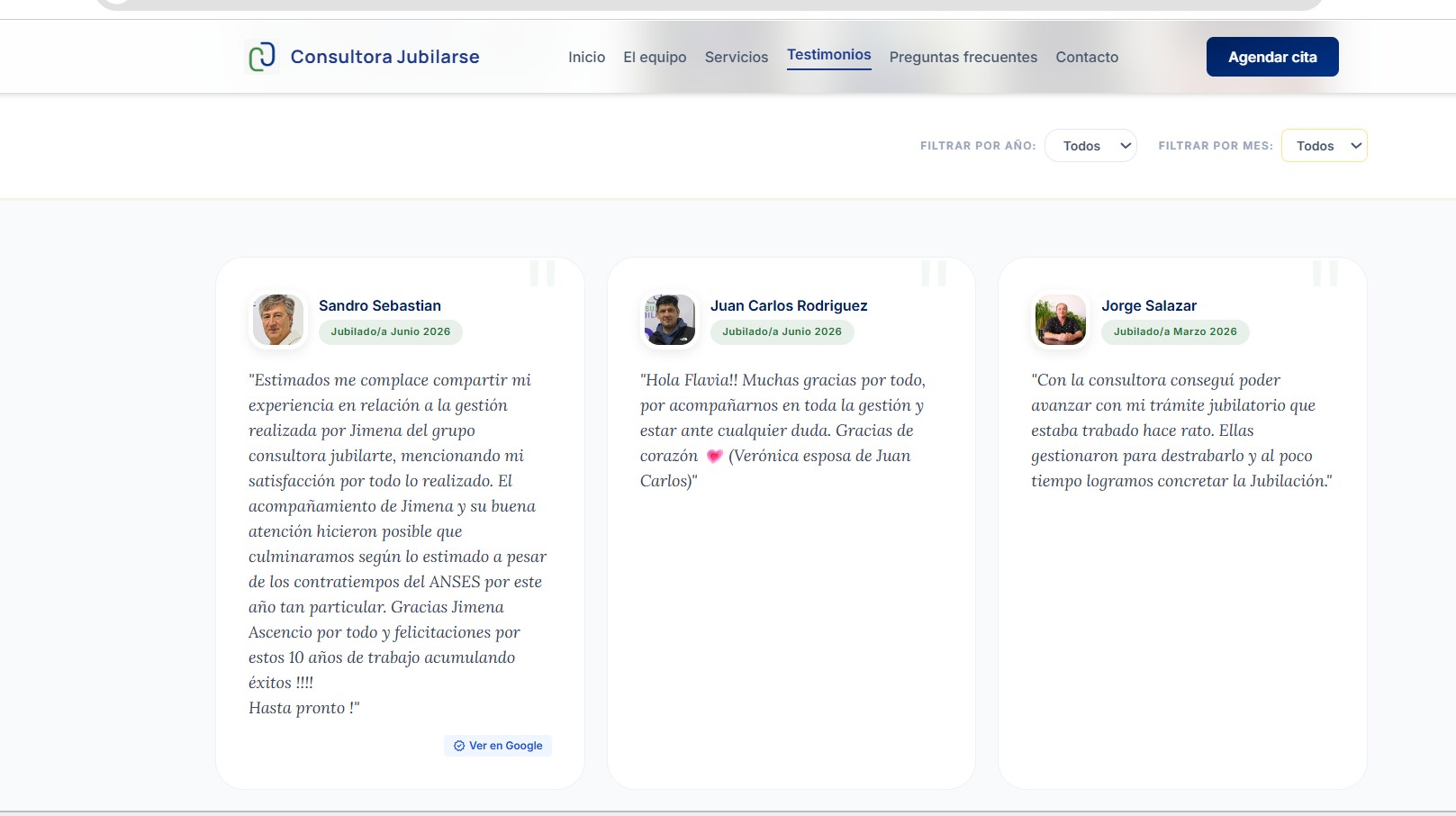Click Juan Carlos Rodriguez's Jubilado/a Junio 2026 badge
The height and width of the screenshot is (816, 1456).
tap(782, 331)
